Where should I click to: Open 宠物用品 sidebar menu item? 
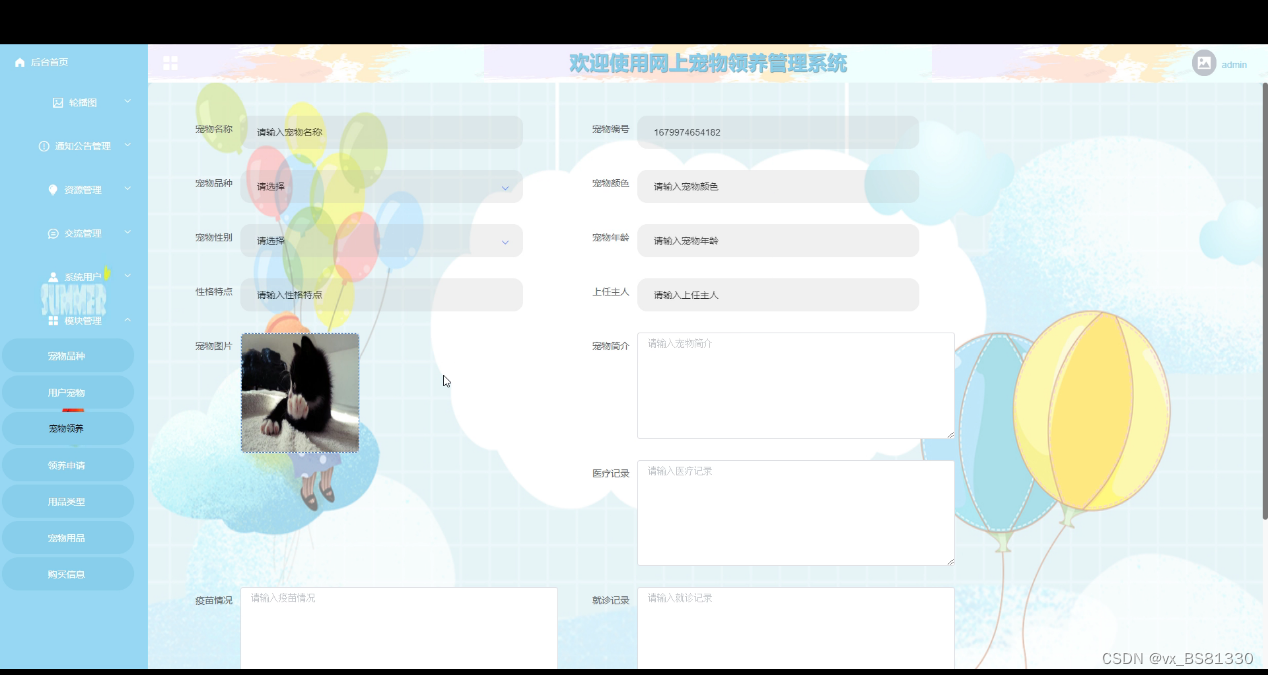(x=68, y=537)
